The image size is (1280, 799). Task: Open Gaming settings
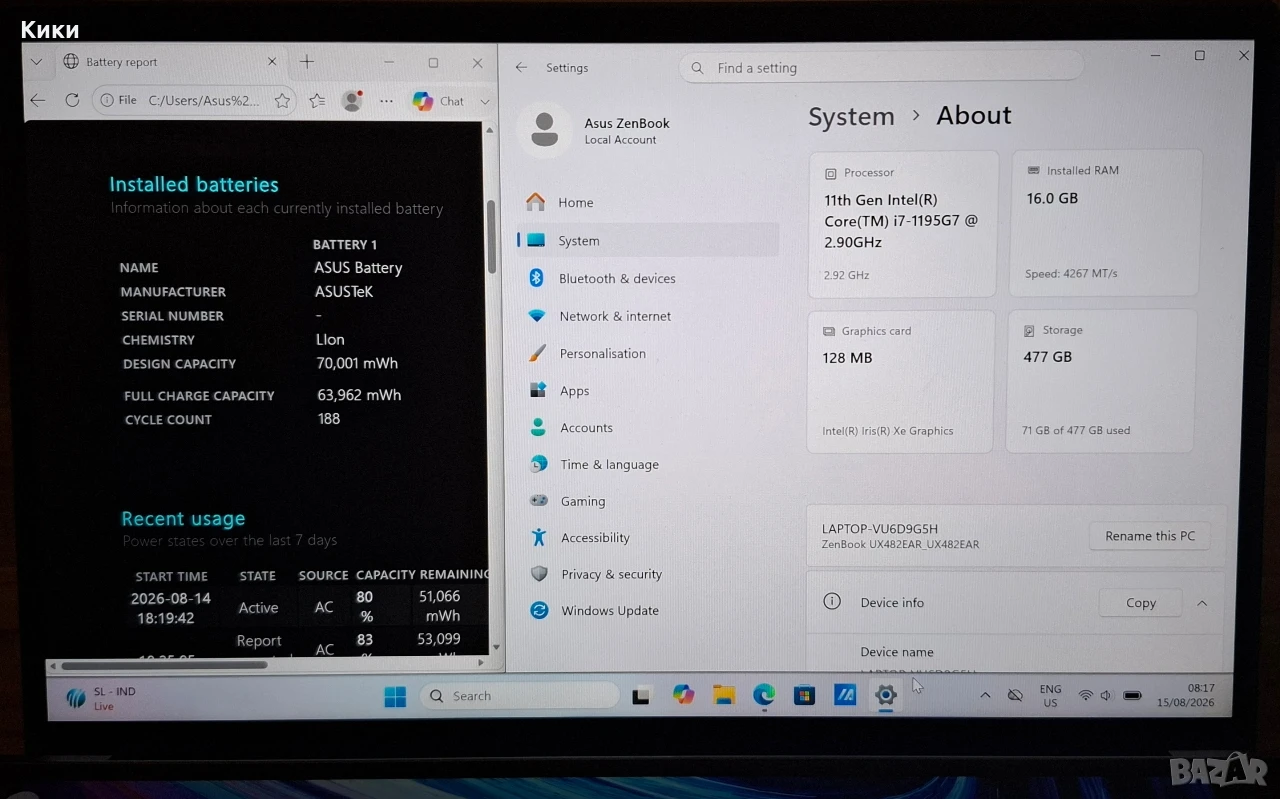pyautogui.click(x=650, y=501)
